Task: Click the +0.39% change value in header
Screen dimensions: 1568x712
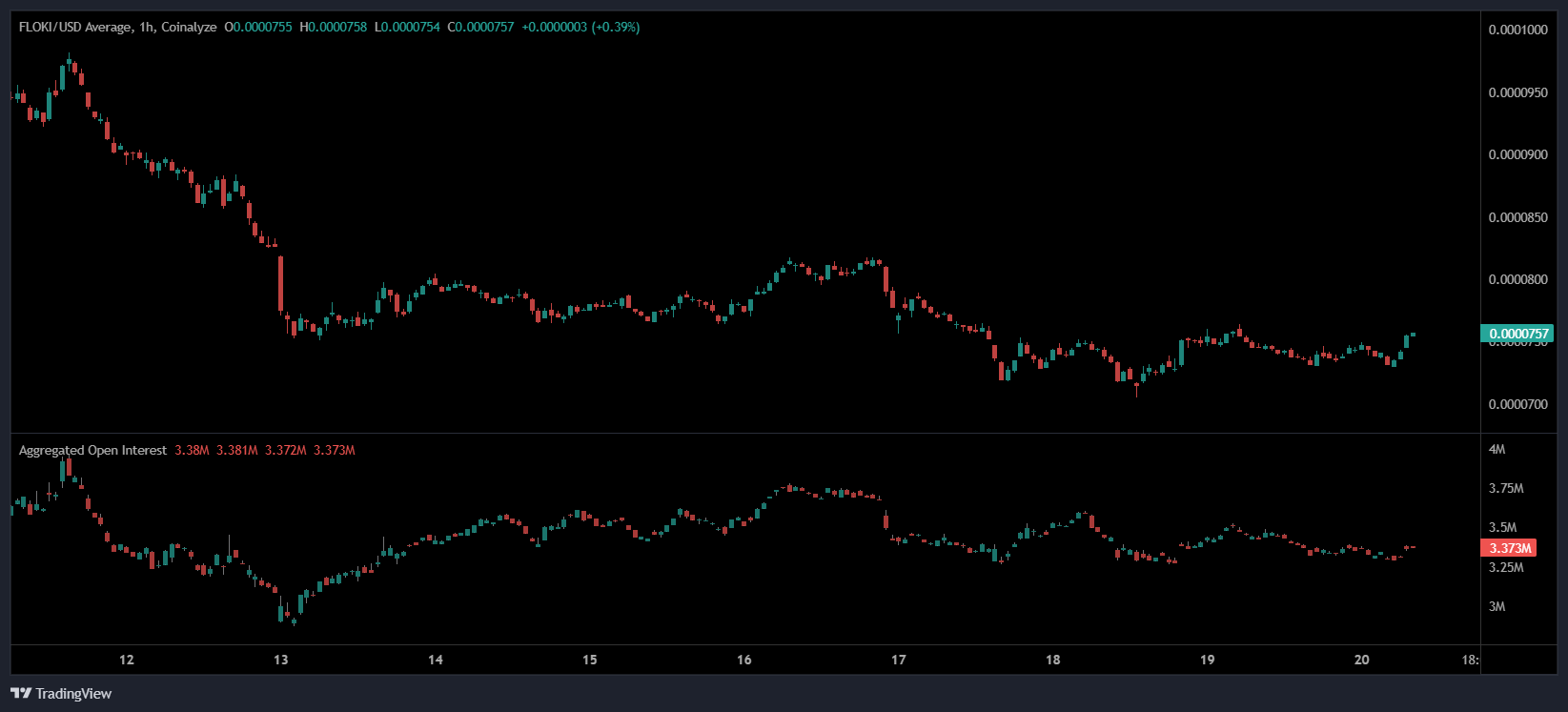Action: click(616, 28)
